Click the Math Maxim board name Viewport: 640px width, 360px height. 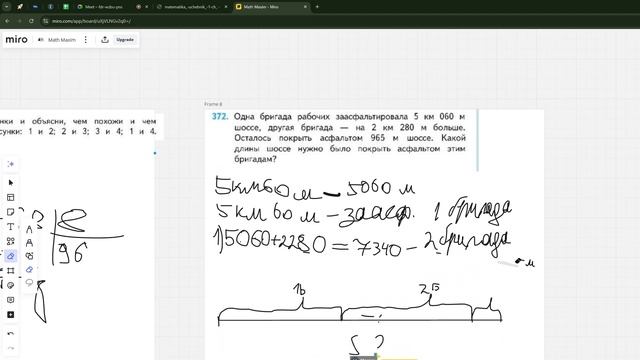point(62,40)
